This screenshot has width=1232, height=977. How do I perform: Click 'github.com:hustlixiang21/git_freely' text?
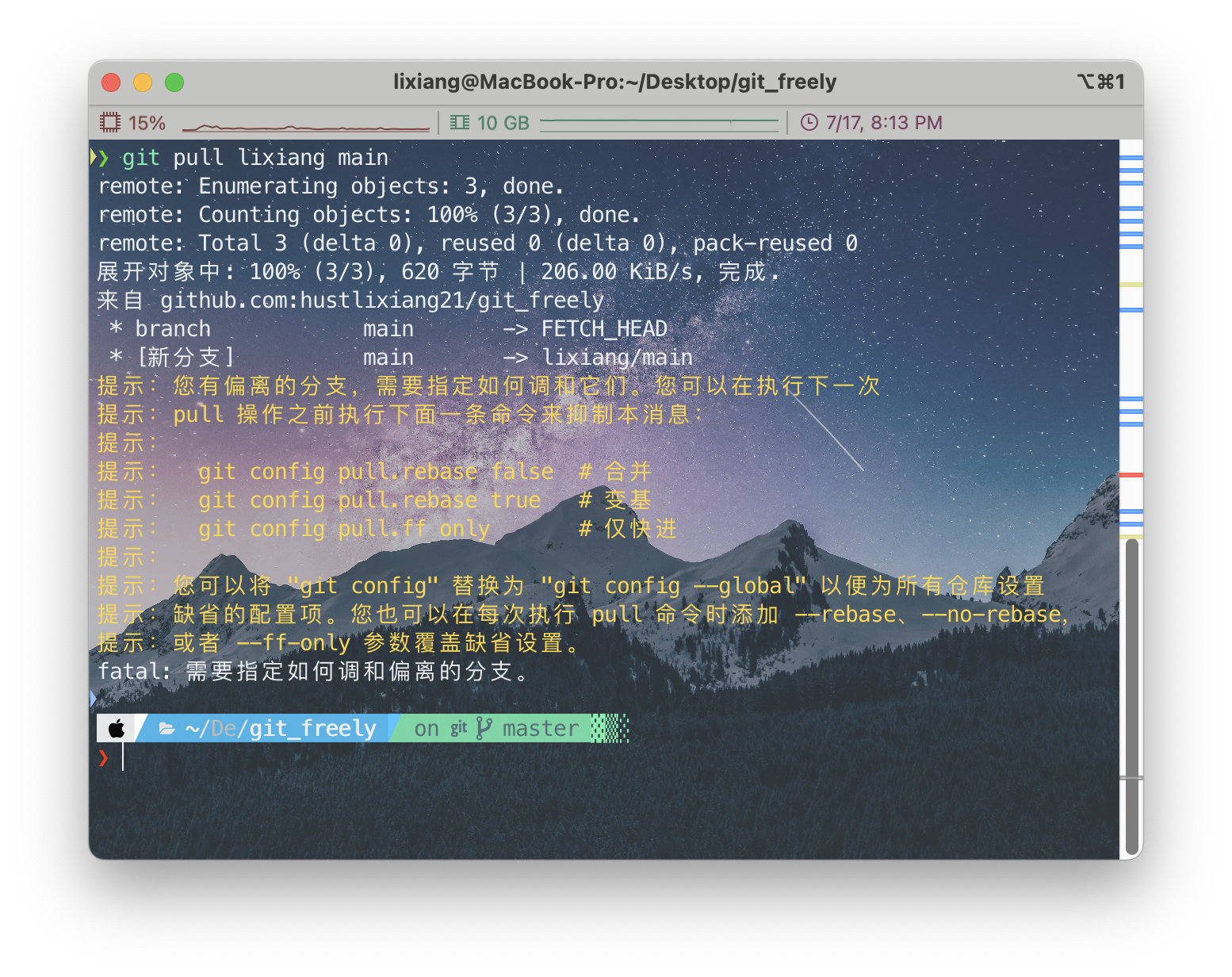pos(382,300)
